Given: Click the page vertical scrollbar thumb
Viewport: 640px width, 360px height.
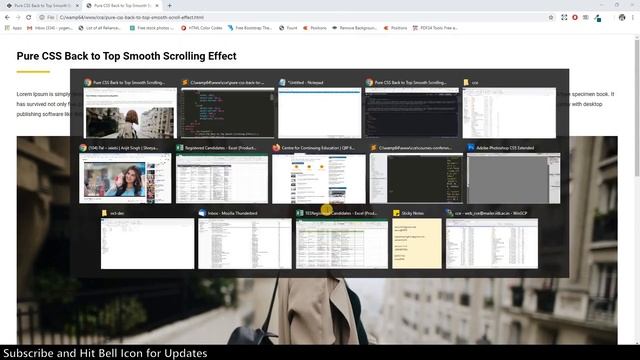Looking at the screenshot, I should click(637, 107).
